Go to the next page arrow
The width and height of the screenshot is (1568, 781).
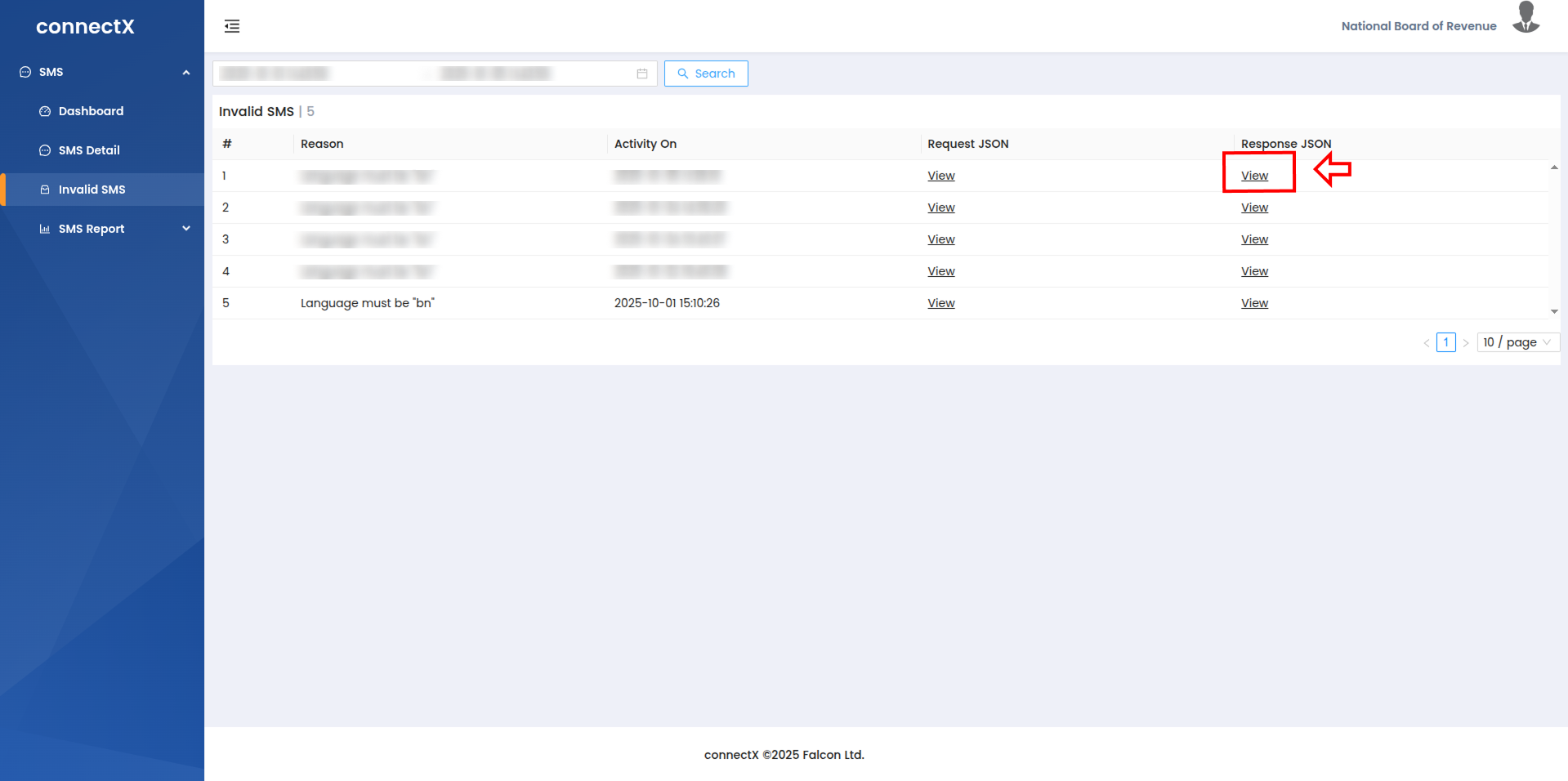(x=1466, y=343)
